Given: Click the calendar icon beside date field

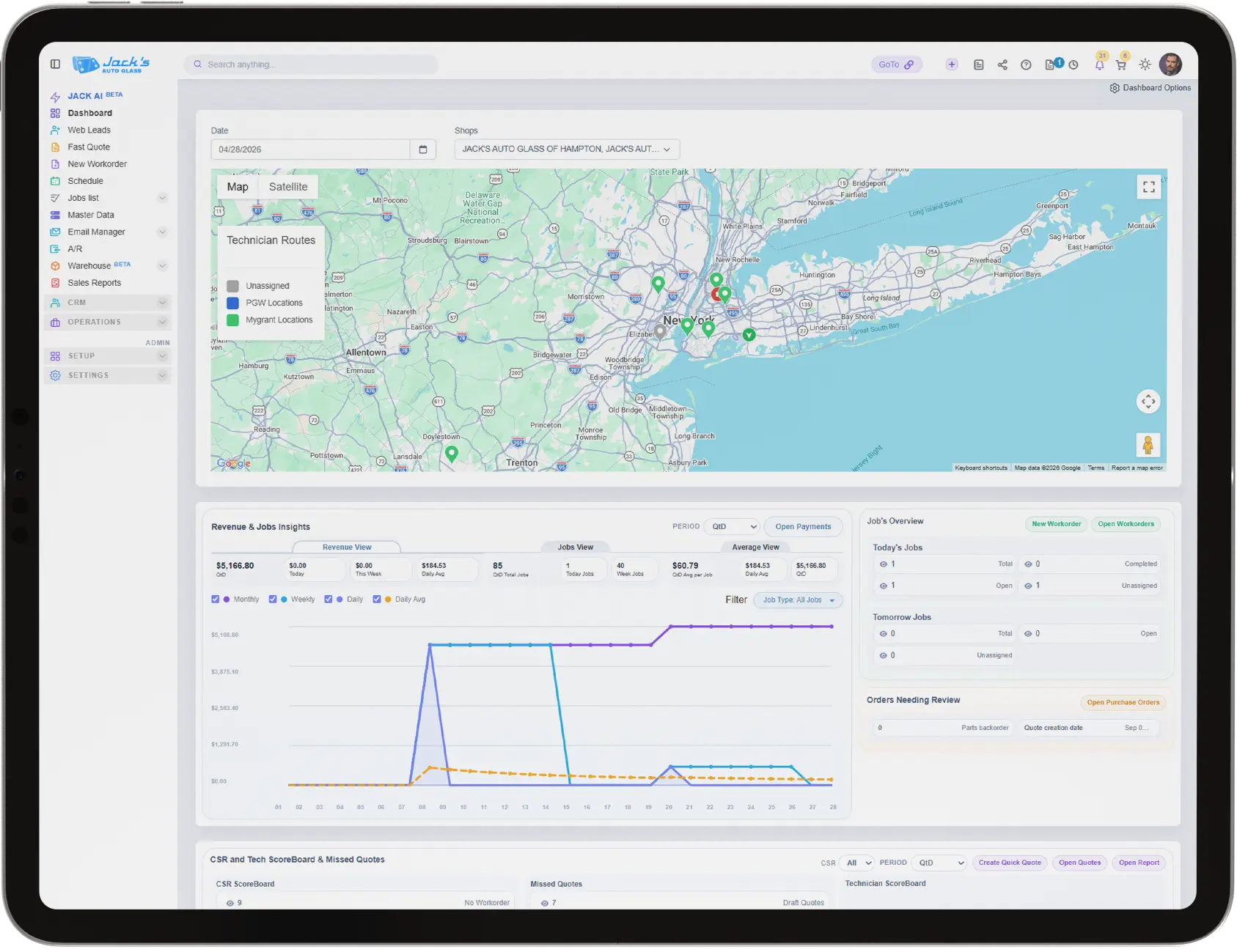Looking at the screenshot, I should click(x=422, y=150).
